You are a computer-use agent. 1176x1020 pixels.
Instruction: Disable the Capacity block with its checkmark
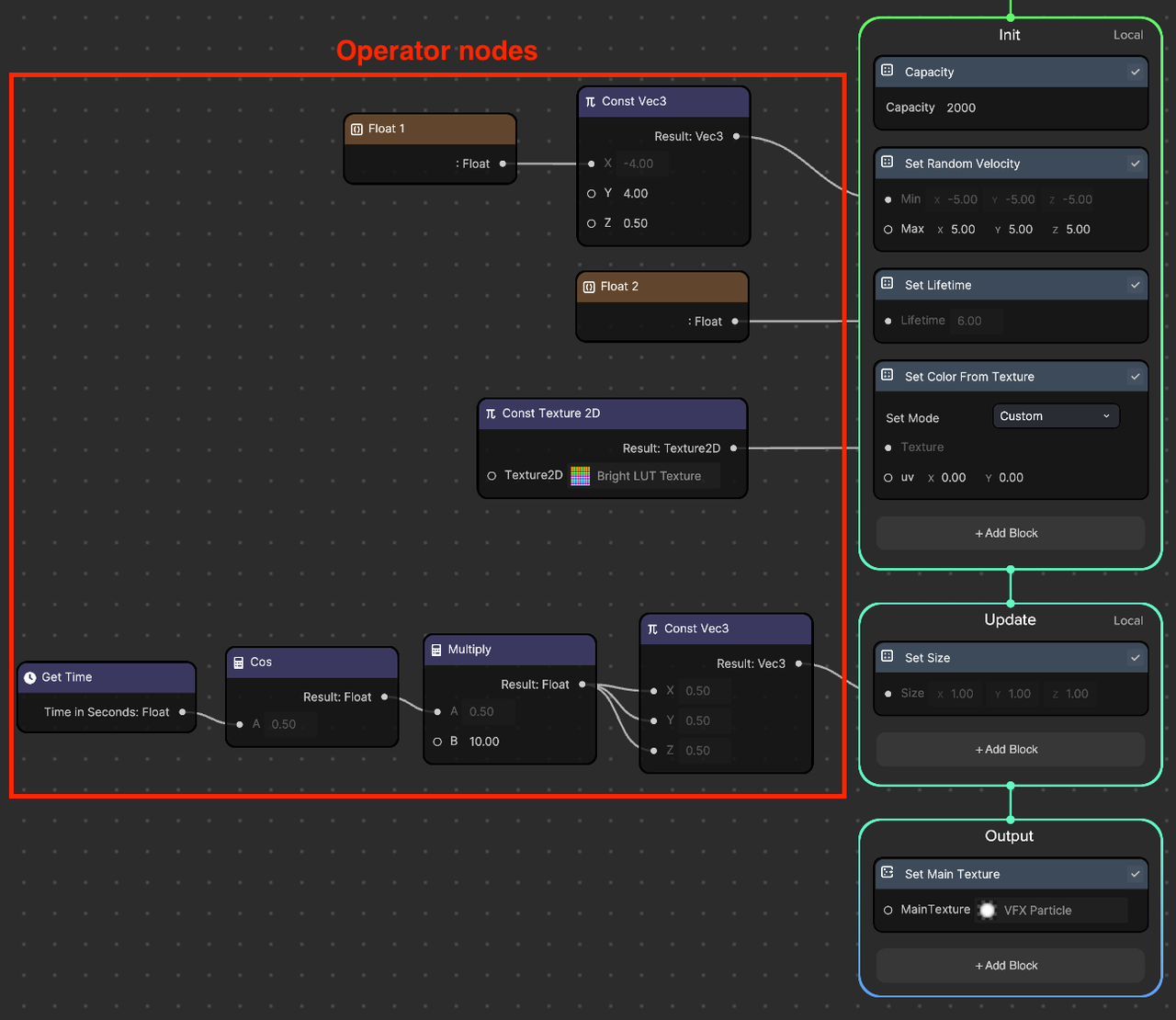coord(1135,72)
